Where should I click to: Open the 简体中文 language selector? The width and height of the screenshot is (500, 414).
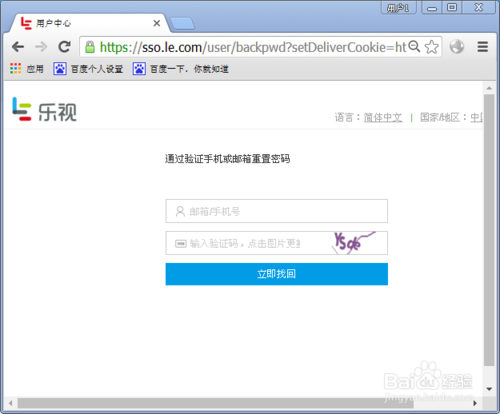[383, 117]
